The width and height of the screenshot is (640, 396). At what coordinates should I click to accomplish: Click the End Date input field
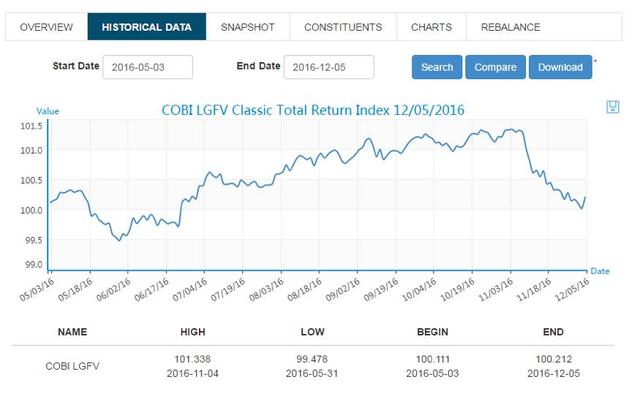pyautogui.click(x=329, y=67)
